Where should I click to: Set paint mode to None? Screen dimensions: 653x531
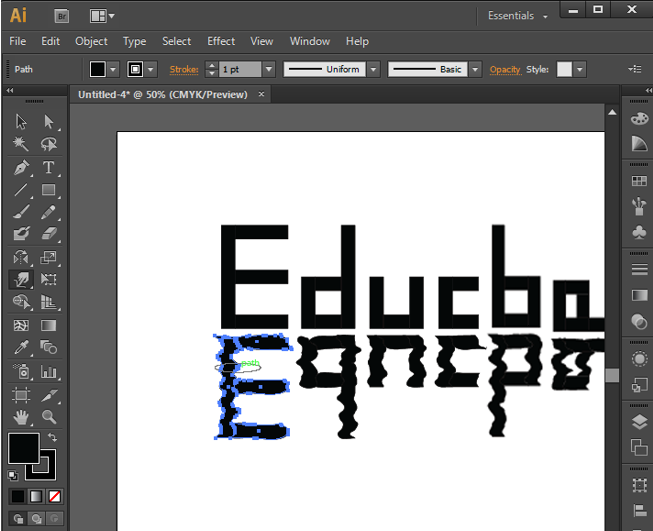[55, 496]
